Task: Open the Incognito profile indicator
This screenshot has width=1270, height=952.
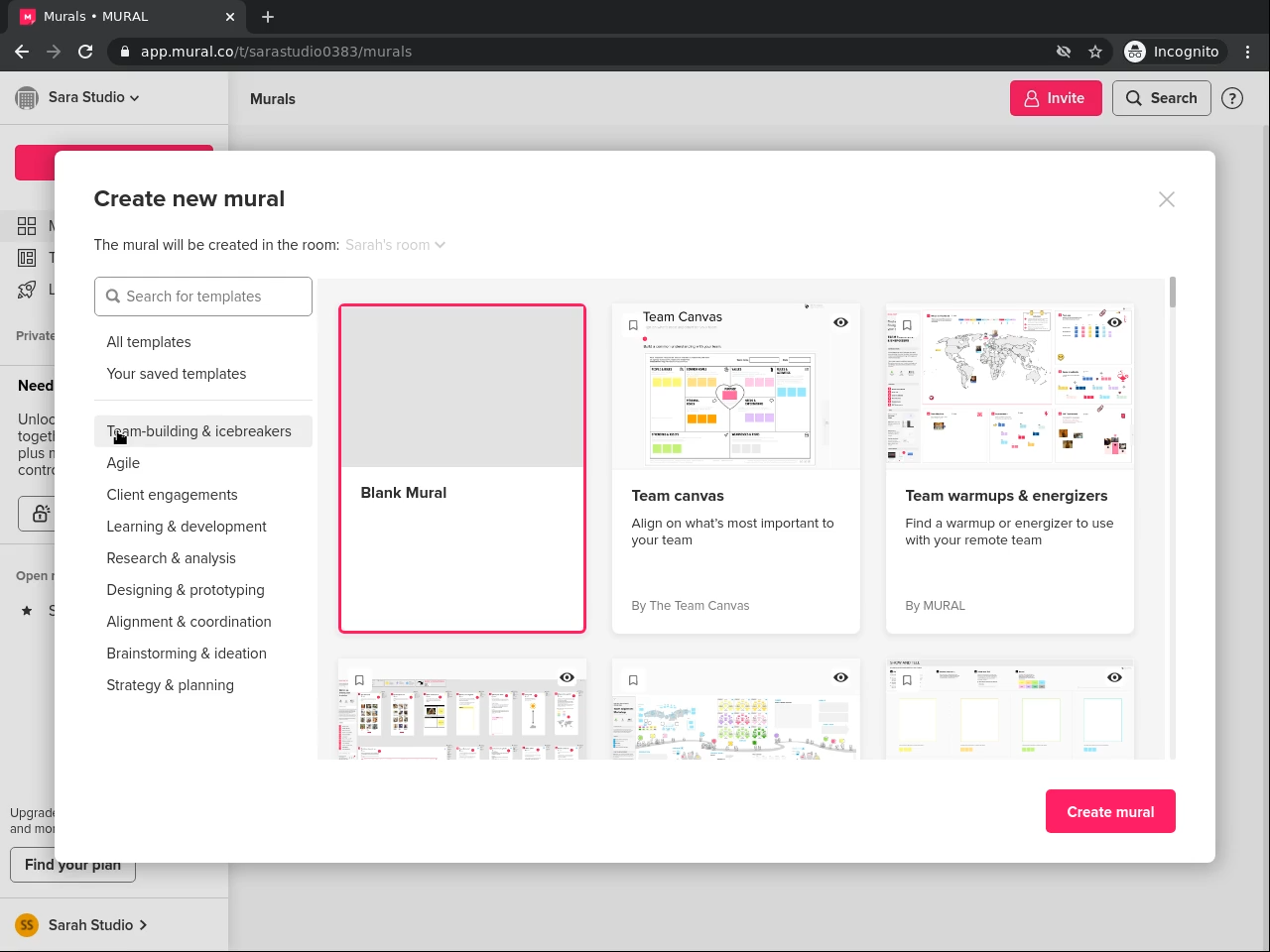Action: [1173, 52]
